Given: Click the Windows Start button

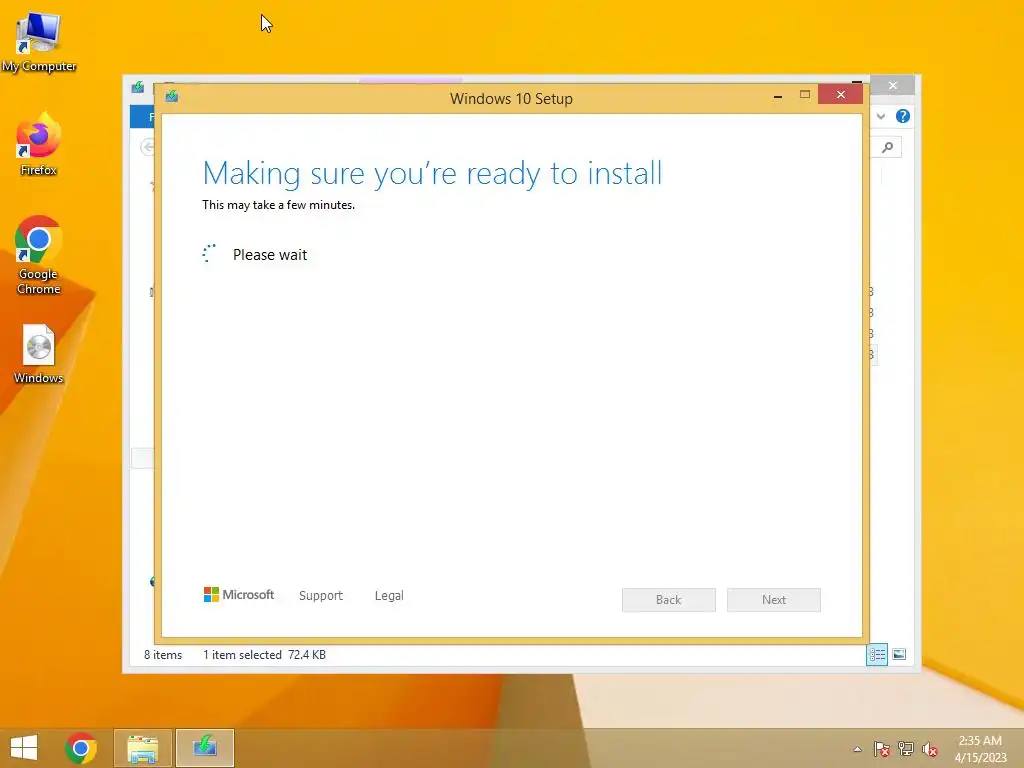Looking at the screenshot, I should 24,748.
